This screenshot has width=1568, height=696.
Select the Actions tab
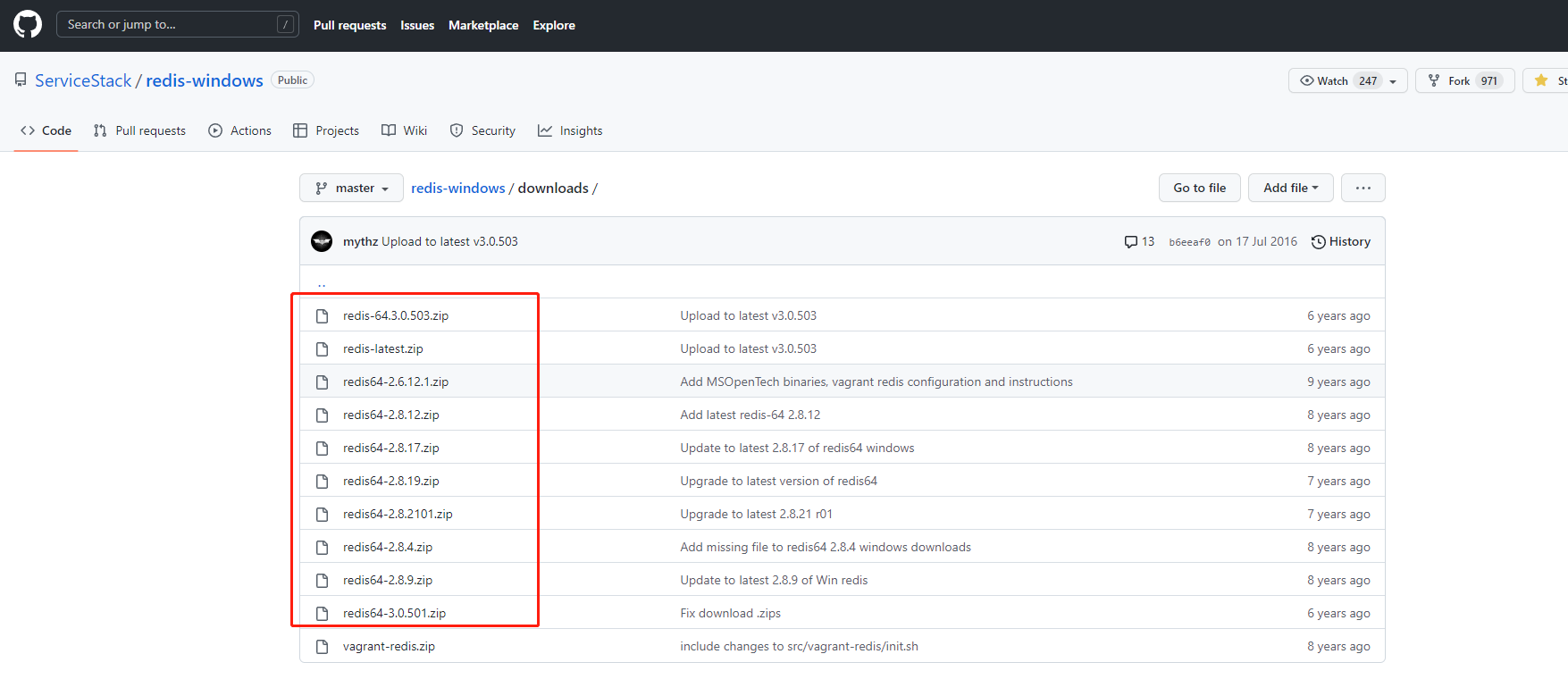[x=239, y=130]
